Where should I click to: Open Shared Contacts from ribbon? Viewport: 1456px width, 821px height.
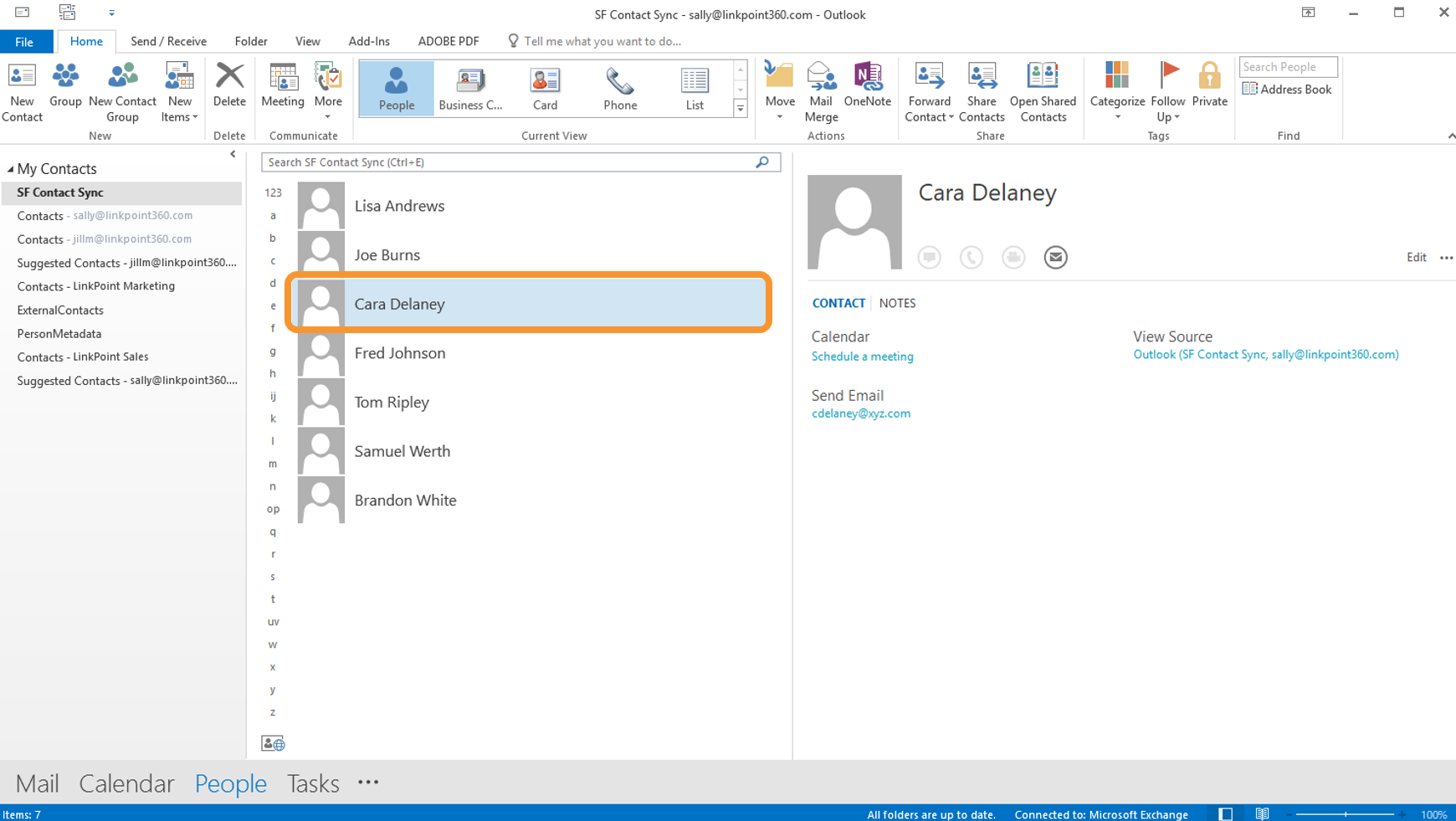[x=1043, y=91]
